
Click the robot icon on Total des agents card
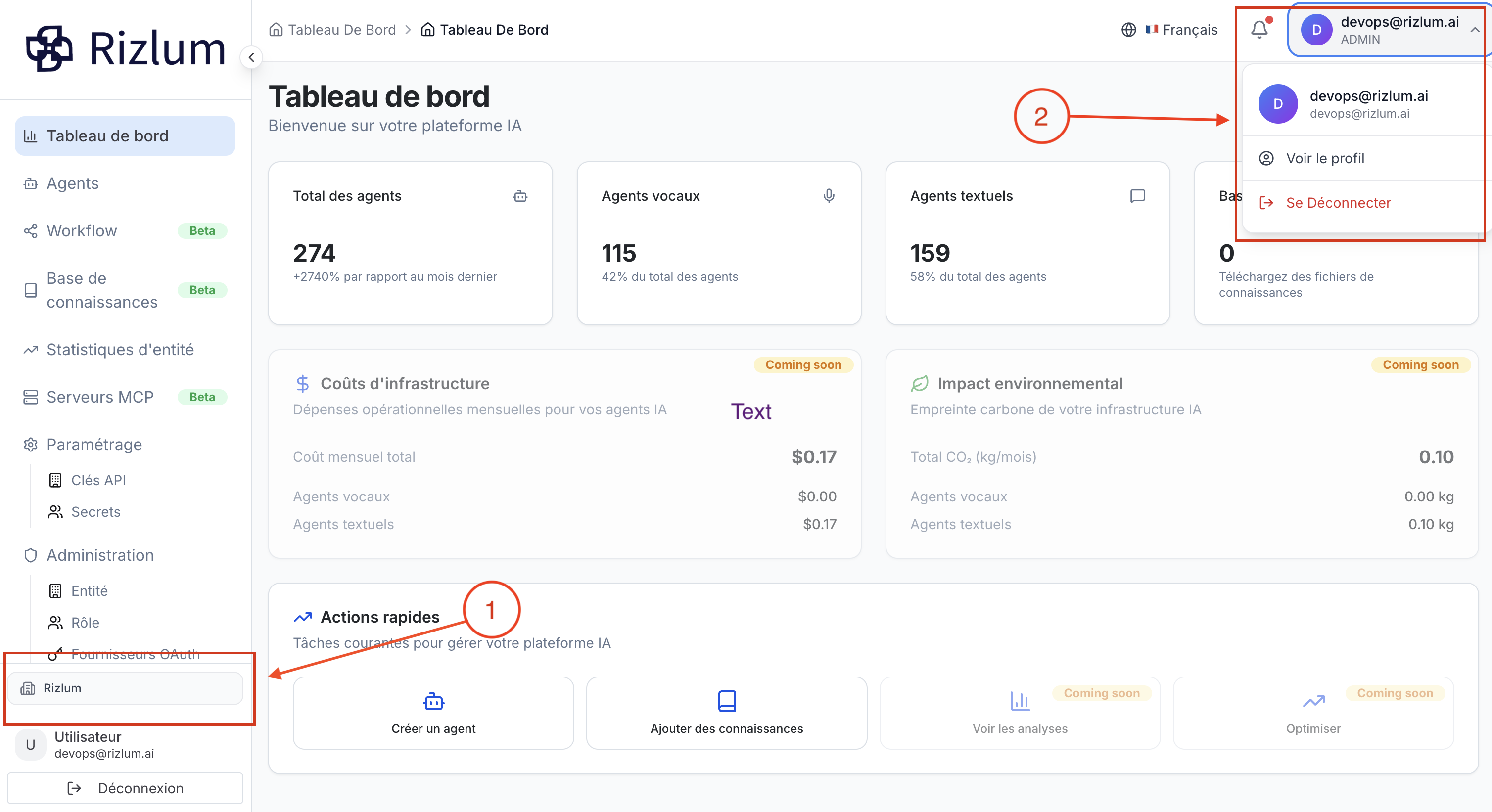click(x=520, y=196)
